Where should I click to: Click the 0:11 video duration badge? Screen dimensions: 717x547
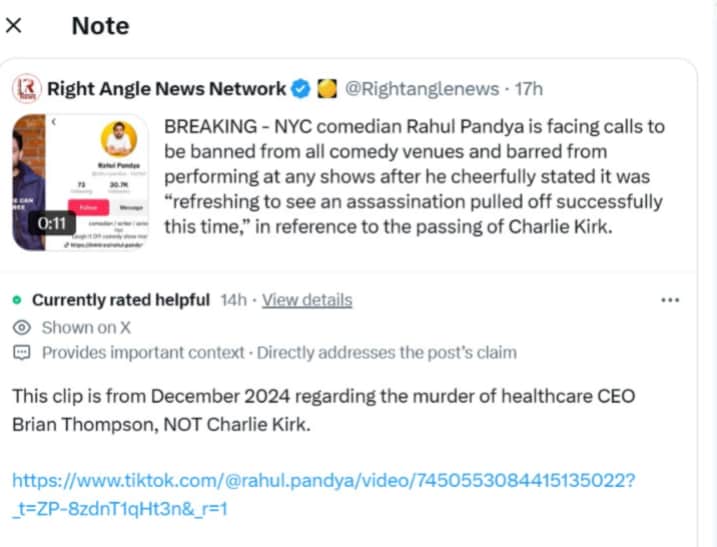[x=52, y=224]
